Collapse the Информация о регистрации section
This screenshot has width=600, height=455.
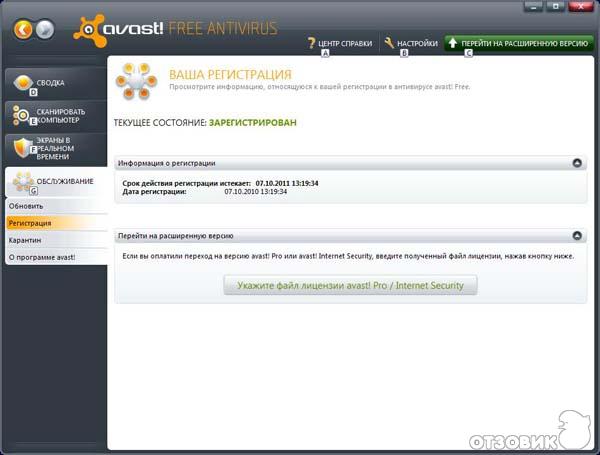(577, 162)
